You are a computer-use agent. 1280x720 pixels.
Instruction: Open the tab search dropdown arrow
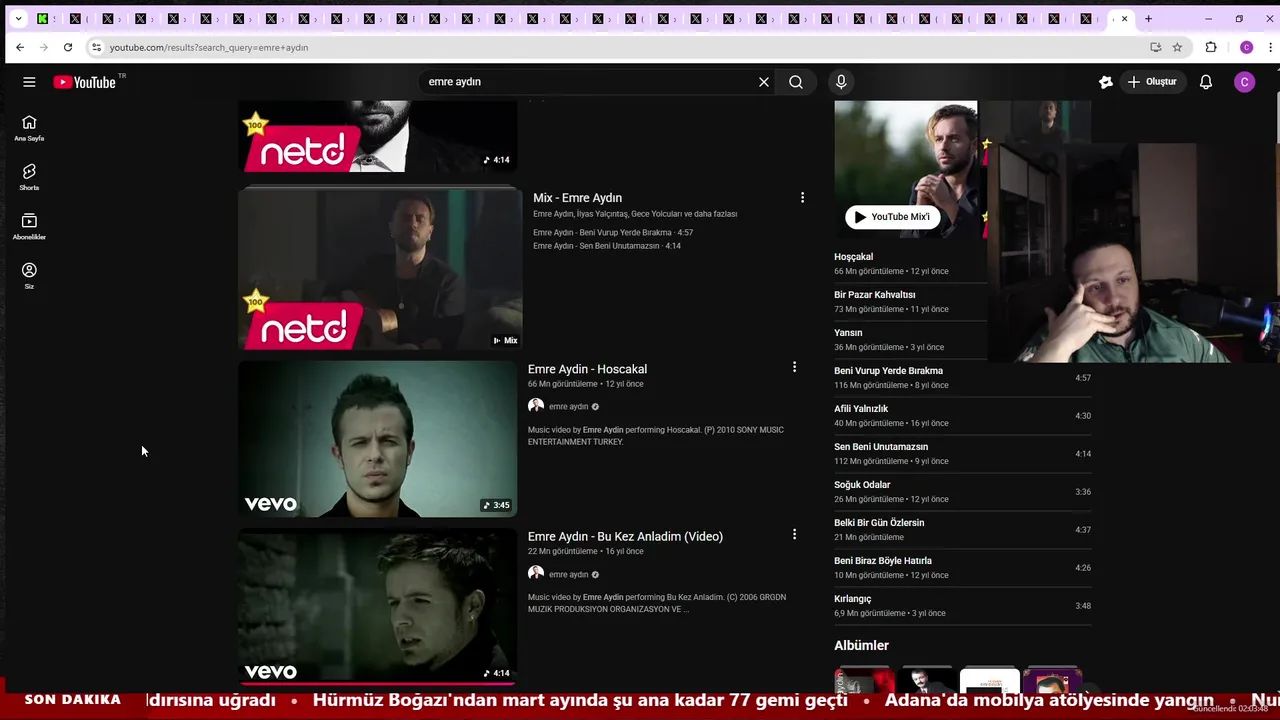[x=18, y=19]
